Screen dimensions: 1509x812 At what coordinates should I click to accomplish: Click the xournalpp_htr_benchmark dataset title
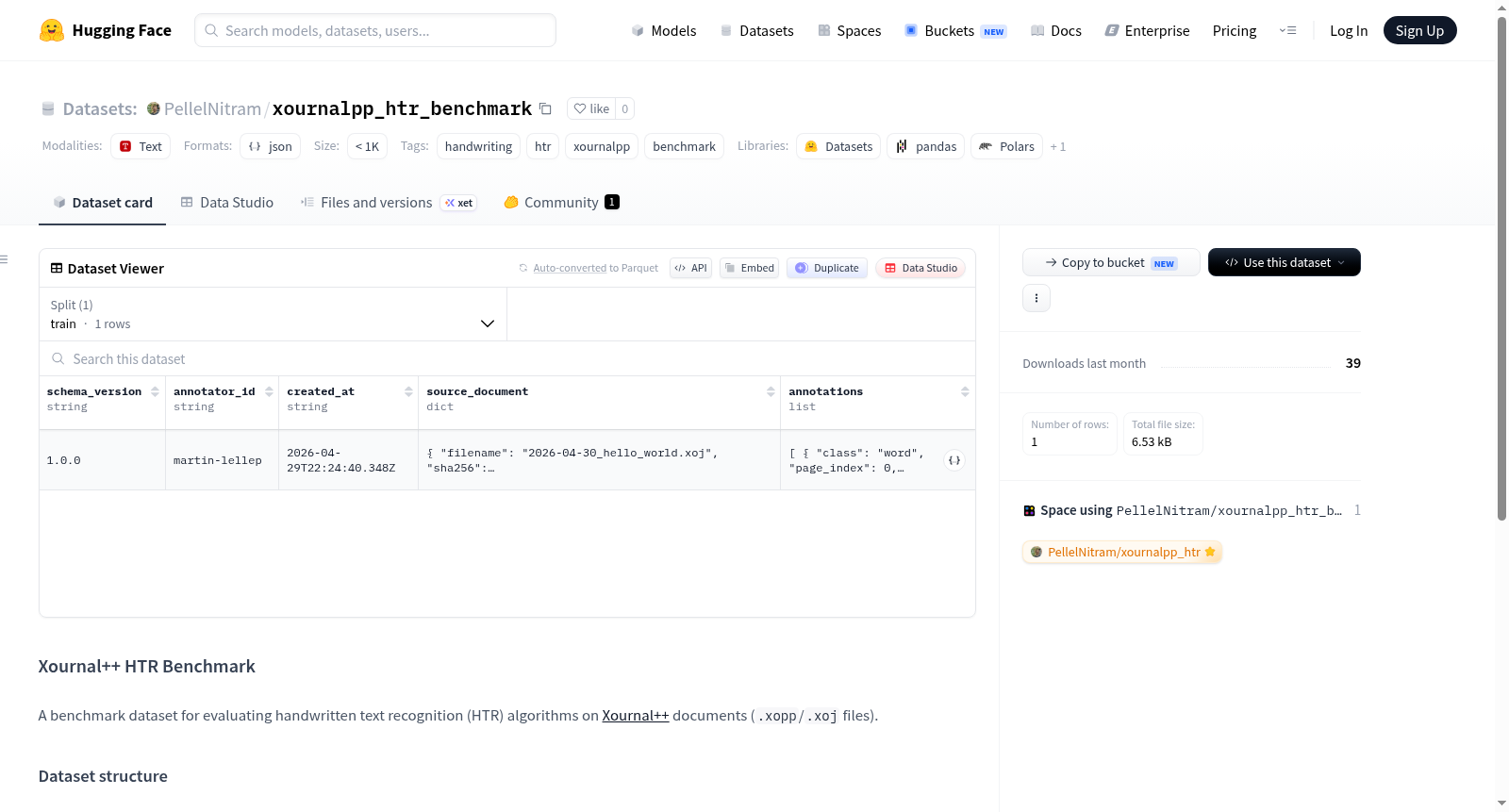[x=402, y=108]
